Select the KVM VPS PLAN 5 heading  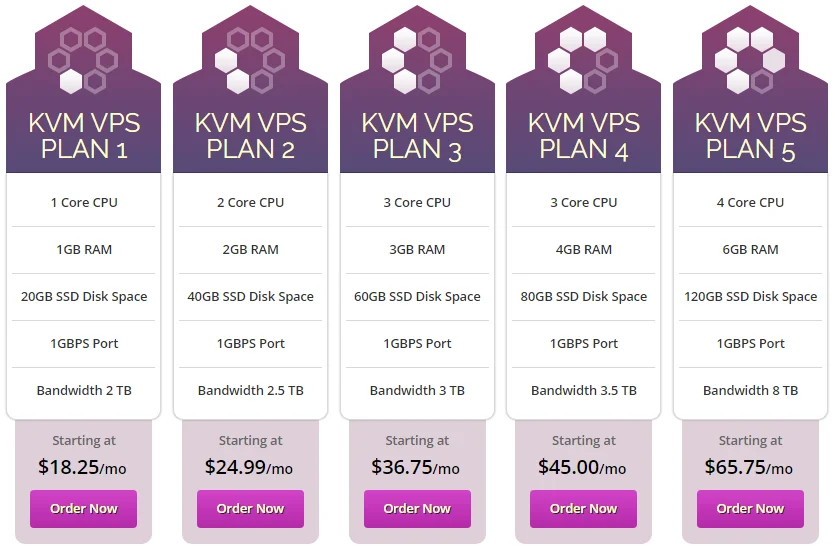(750, 136)
